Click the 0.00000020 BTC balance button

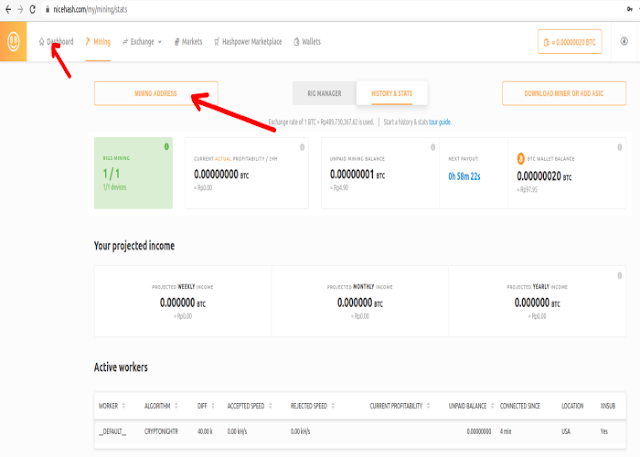(570, 42)
